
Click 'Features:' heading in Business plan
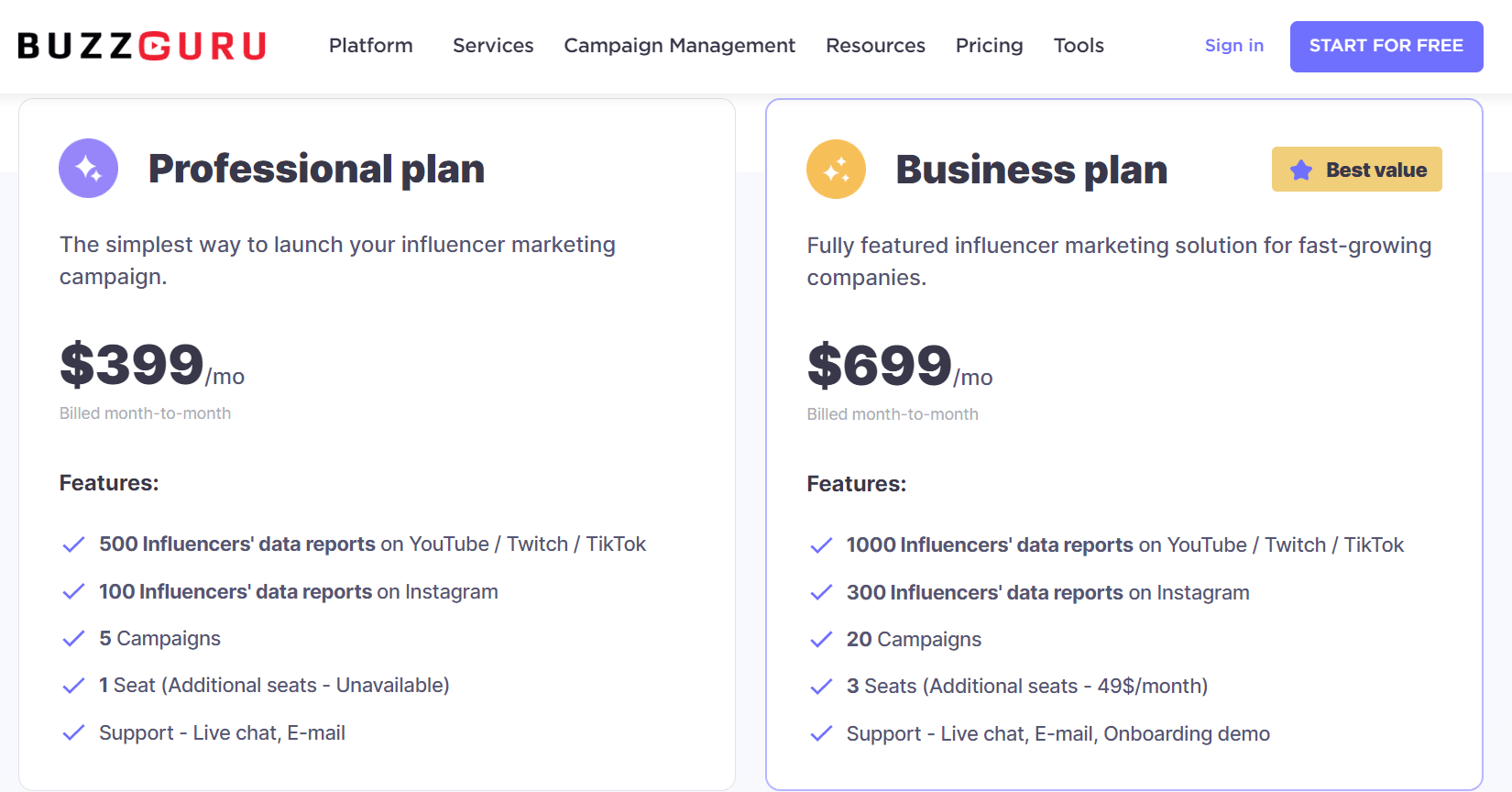pos(857,484)
